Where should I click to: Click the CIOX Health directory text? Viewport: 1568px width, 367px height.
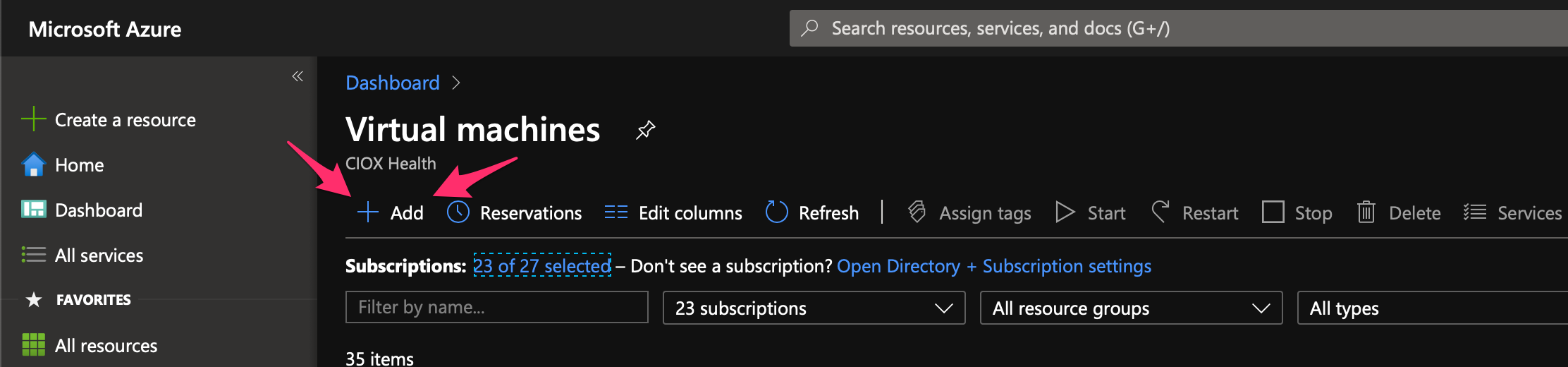[391, 164]
